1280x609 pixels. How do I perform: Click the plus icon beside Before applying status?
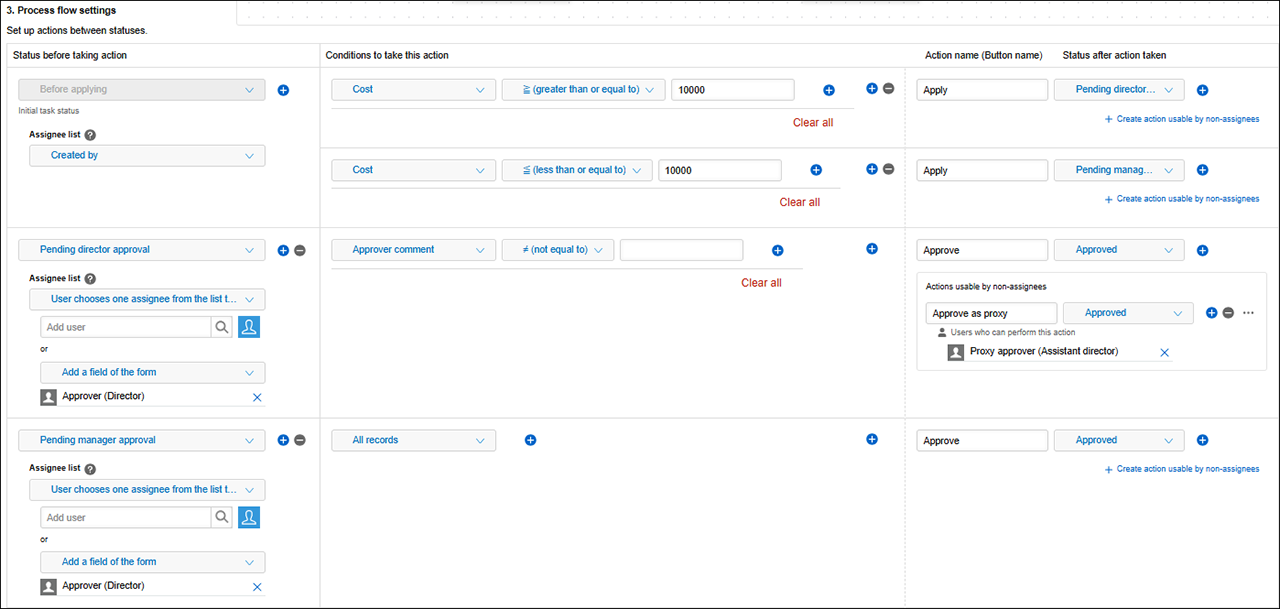point(283,90)
